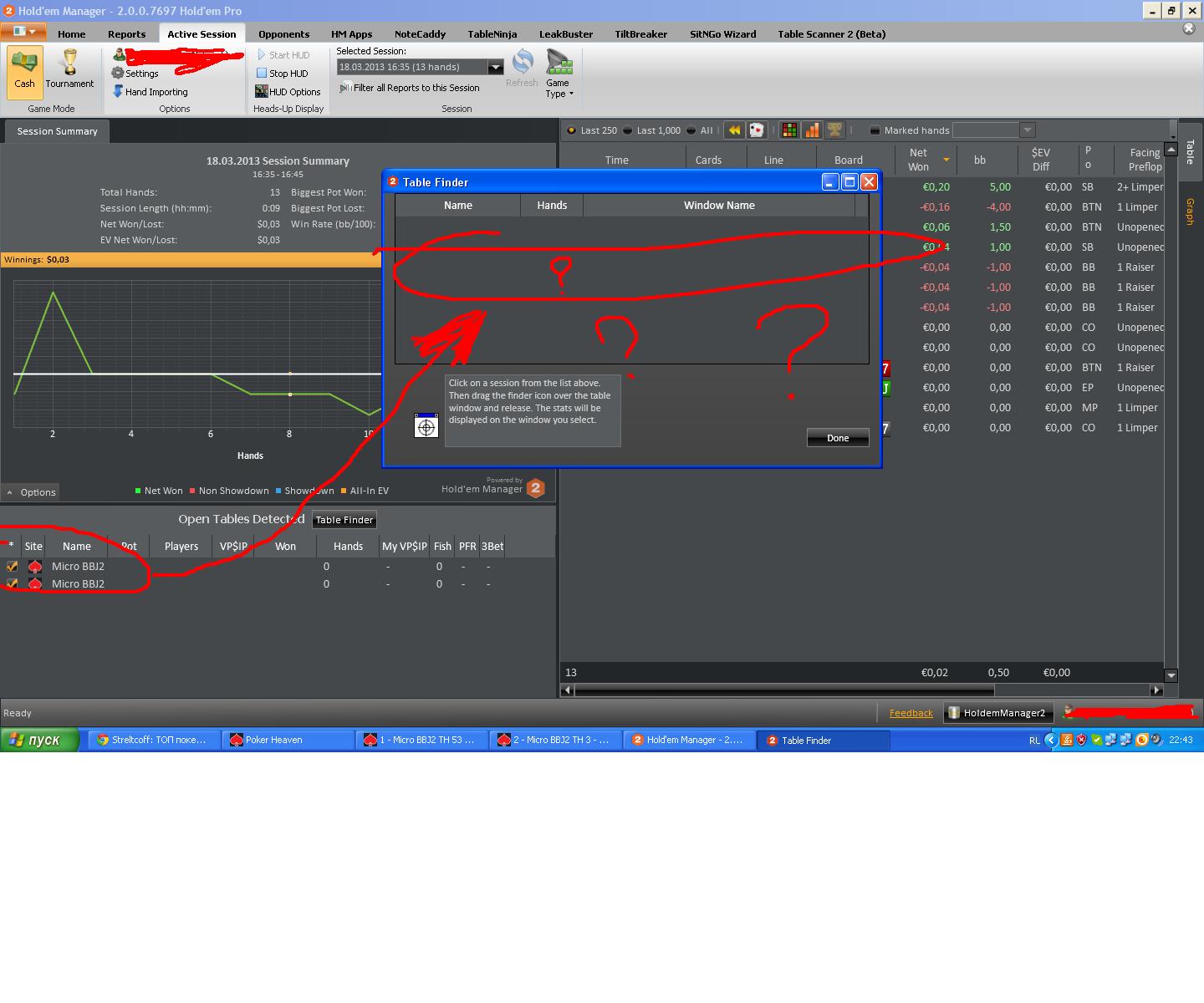The height and width of the screenshot is (1003, 1204).
Task: Click Name header in Table Finder
Action: pyautogui.click(x=458, y=206)
